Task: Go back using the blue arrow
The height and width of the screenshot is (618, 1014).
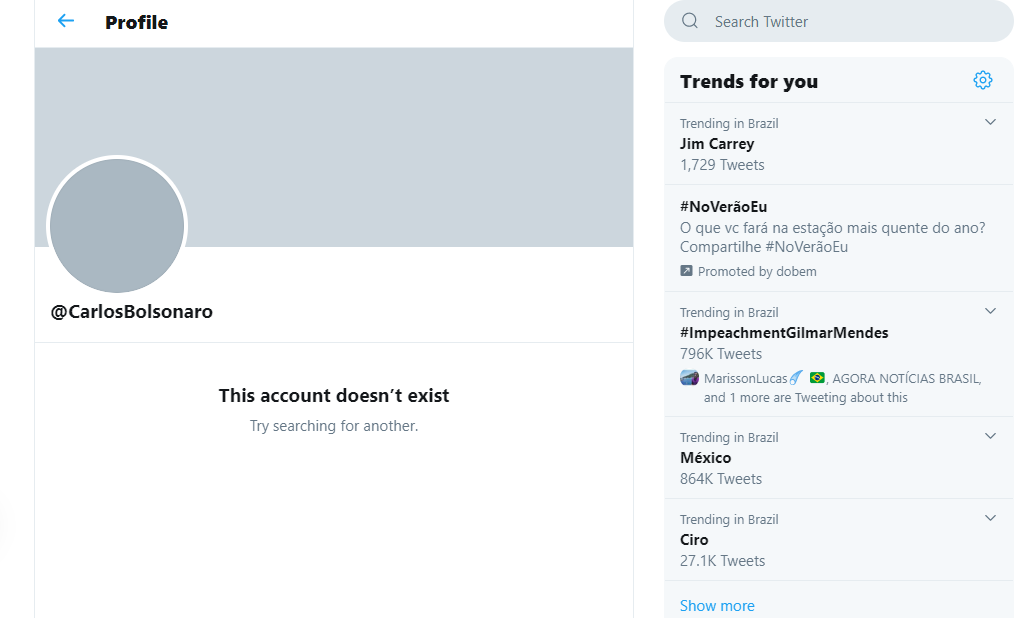Action: tap(65, 21)
